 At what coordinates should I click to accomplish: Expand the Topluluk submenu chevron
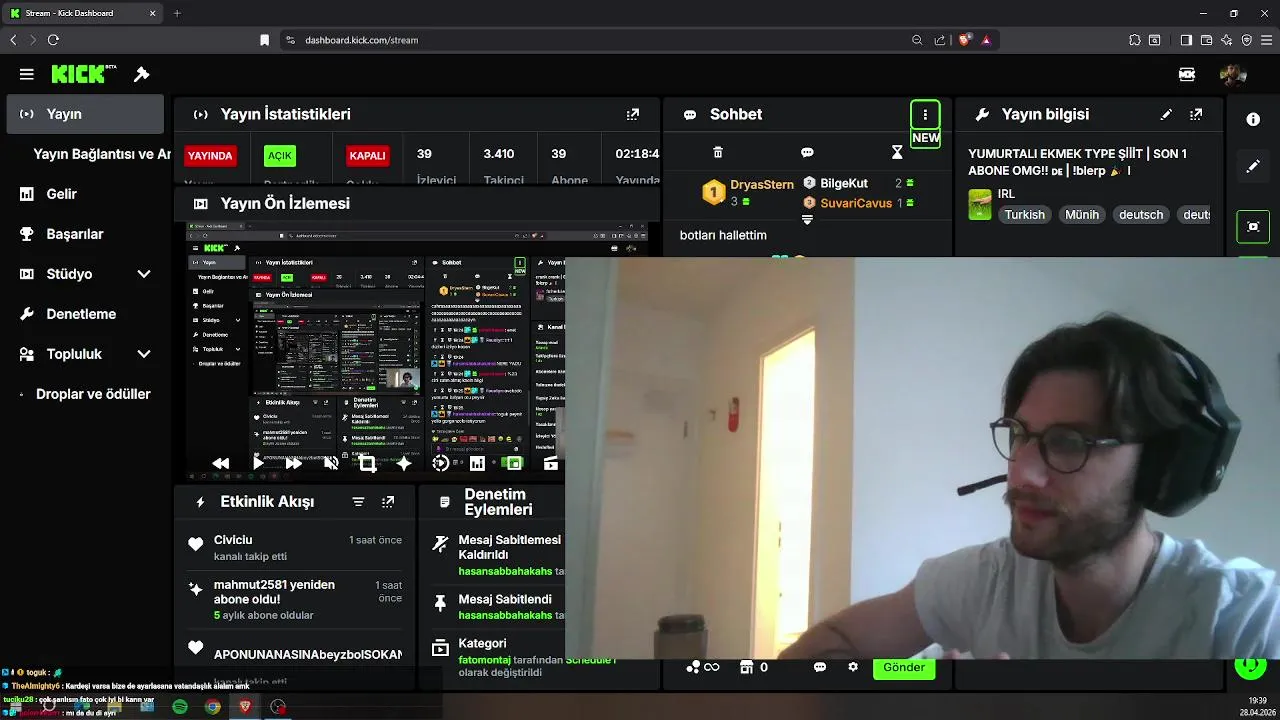(144, 354)
